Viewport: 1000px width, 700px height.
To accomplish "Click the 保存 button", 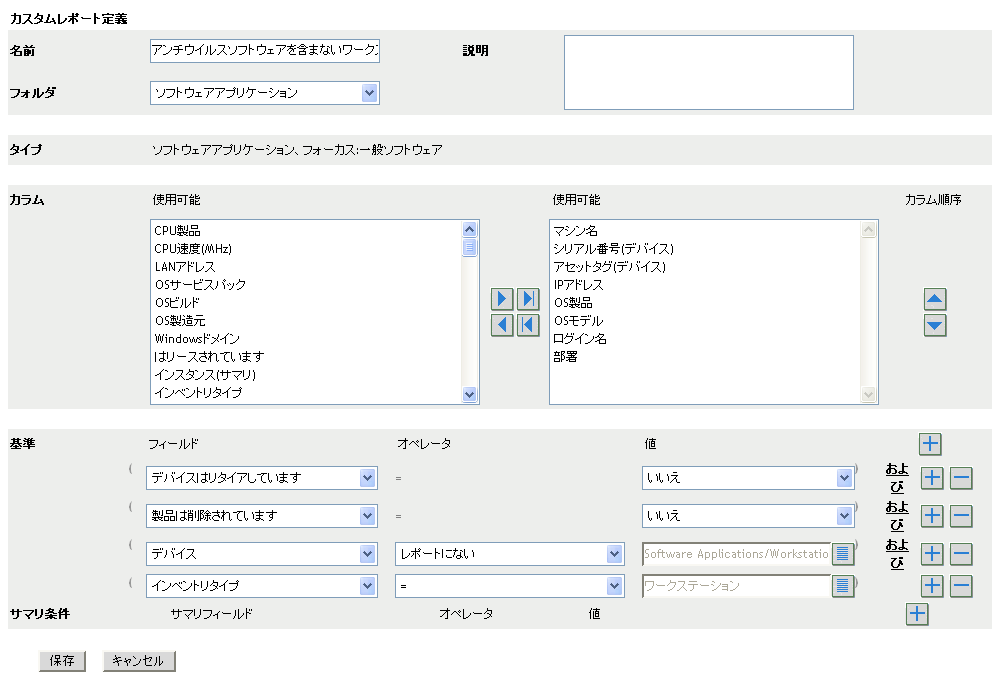I will 62,661.
